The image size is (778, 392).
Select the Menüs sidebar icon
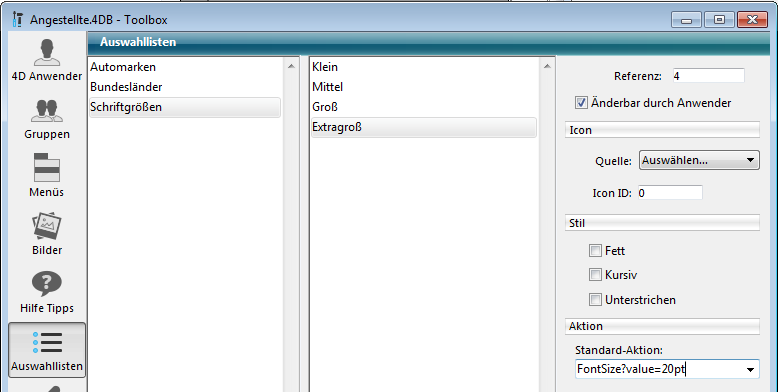[47, 168]
